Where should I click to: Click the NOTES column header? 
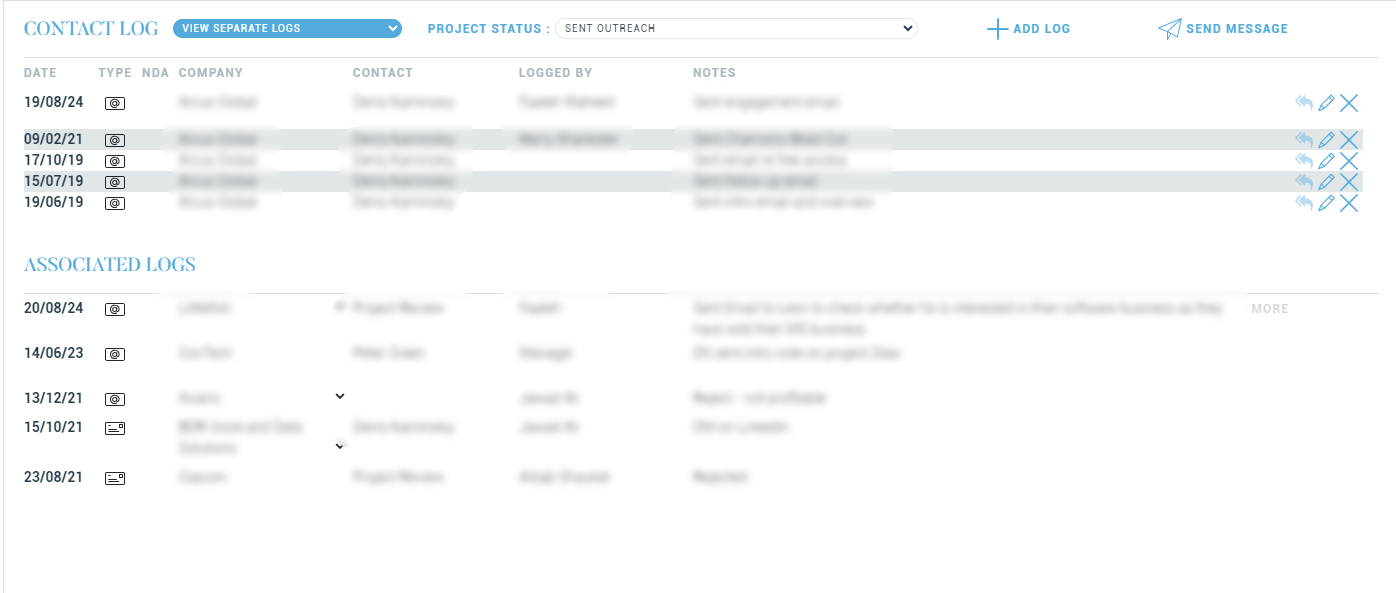click(714, 73)
